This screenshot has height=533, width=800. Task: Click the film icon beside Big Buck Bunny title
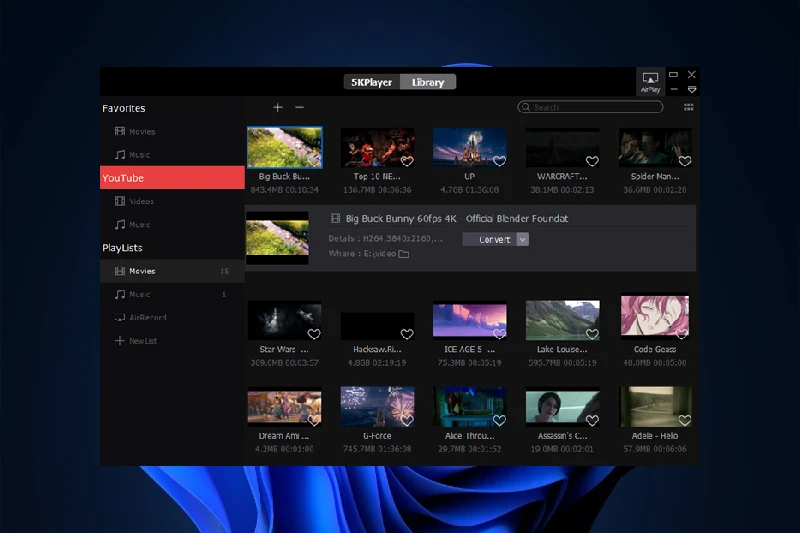click(335, 218)
